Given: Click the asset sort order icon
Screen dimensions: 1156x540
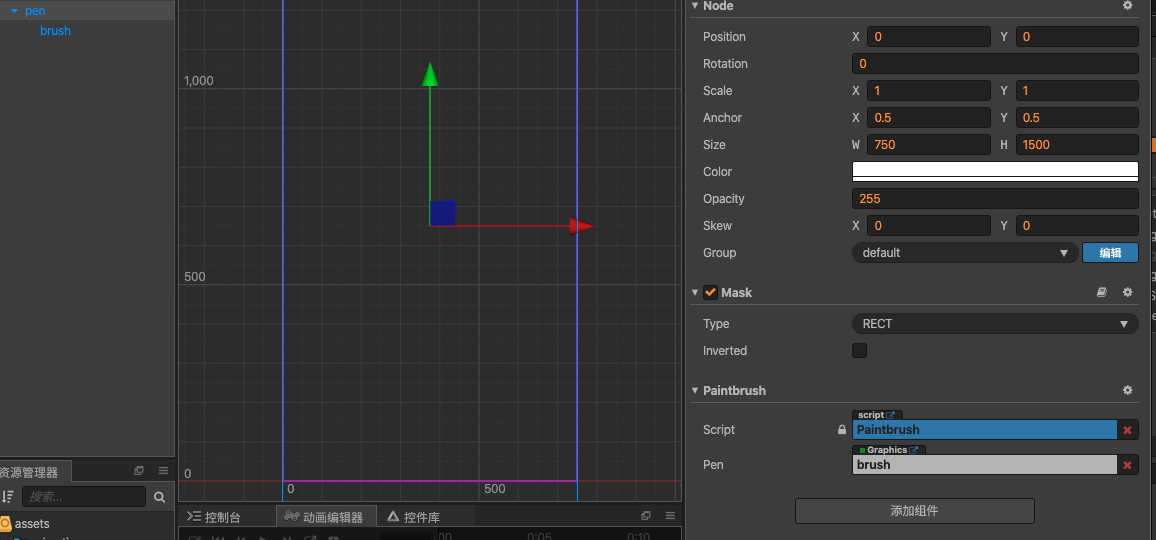Looking at the screenshot, I should pyautogui.click(x=8, y=497).
